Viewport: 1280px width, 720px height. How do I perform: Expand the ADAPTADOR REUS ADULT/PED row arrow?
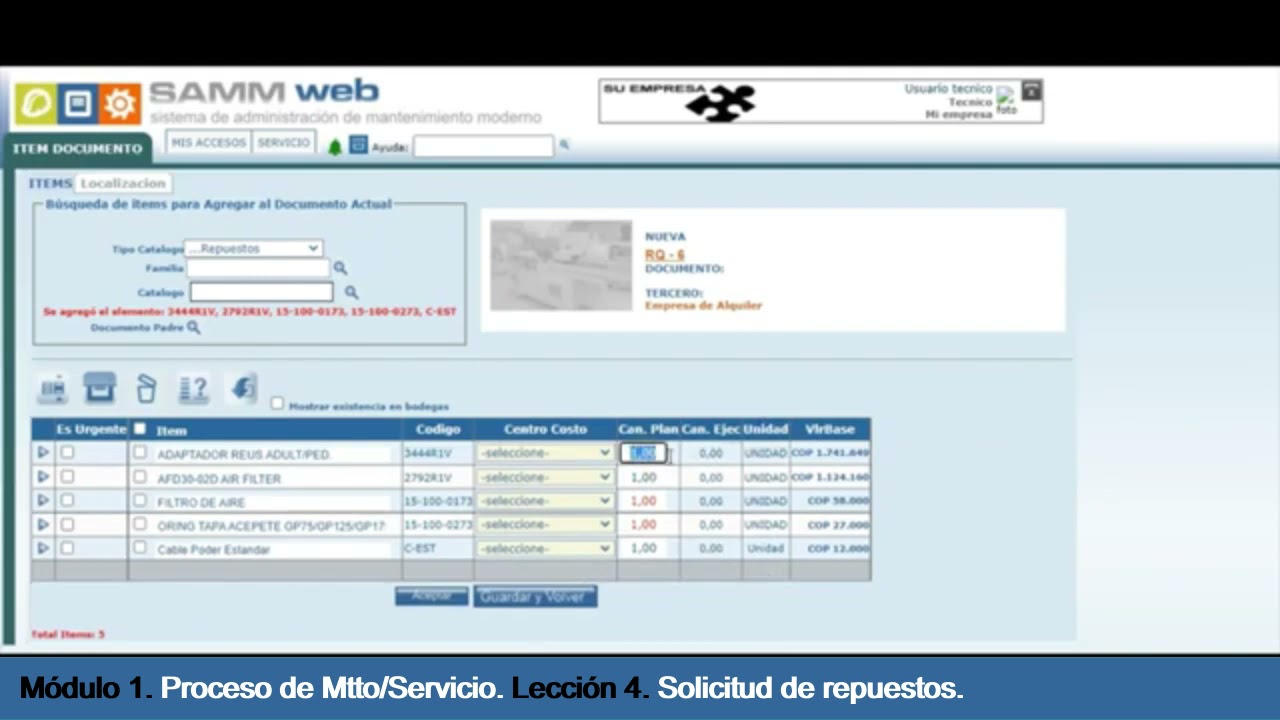(43, 453)
